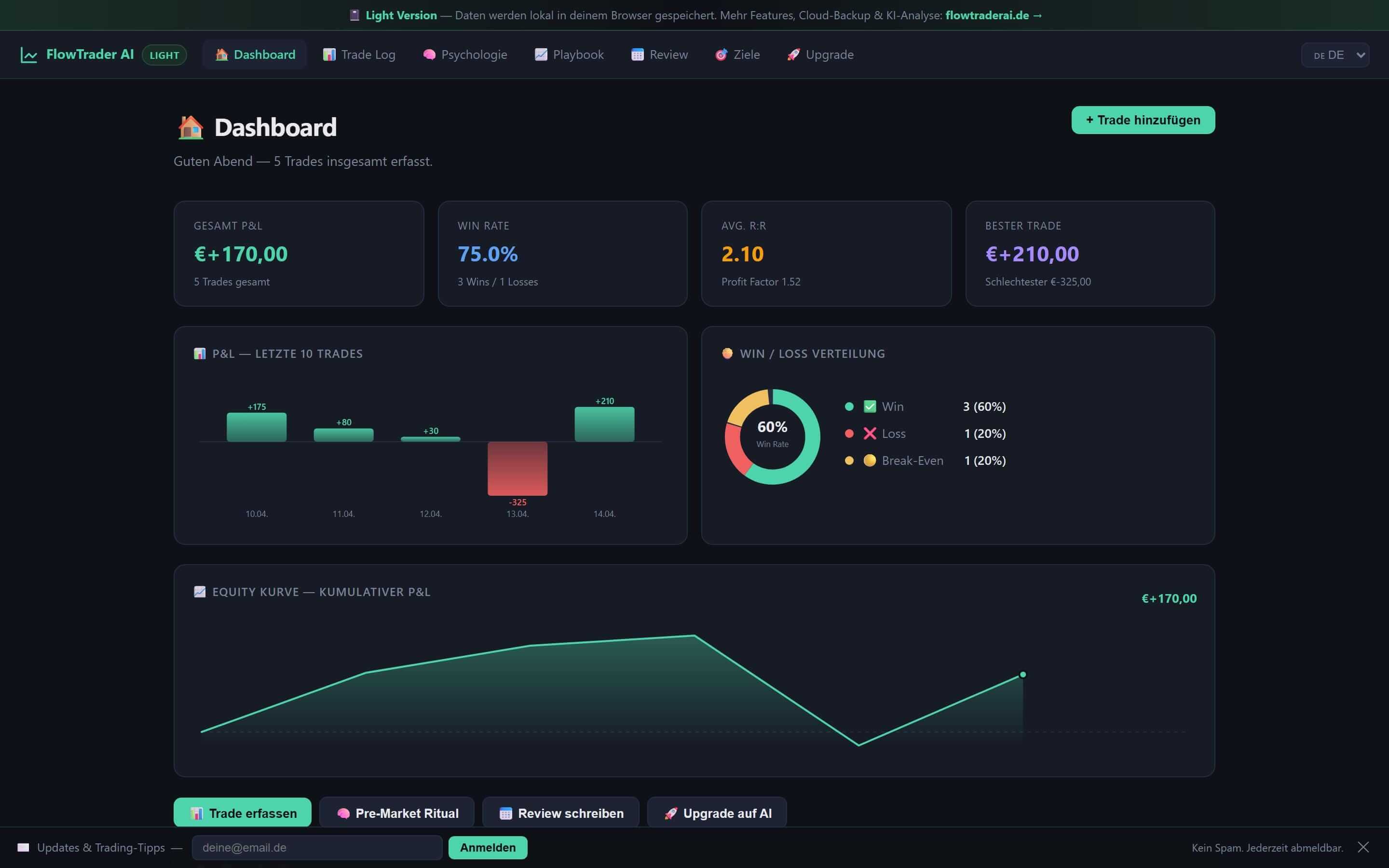Image resolution: width=1389 pixels, height=868 pixels.
Task: Click the Anmelden button
Action: point(488,847)
